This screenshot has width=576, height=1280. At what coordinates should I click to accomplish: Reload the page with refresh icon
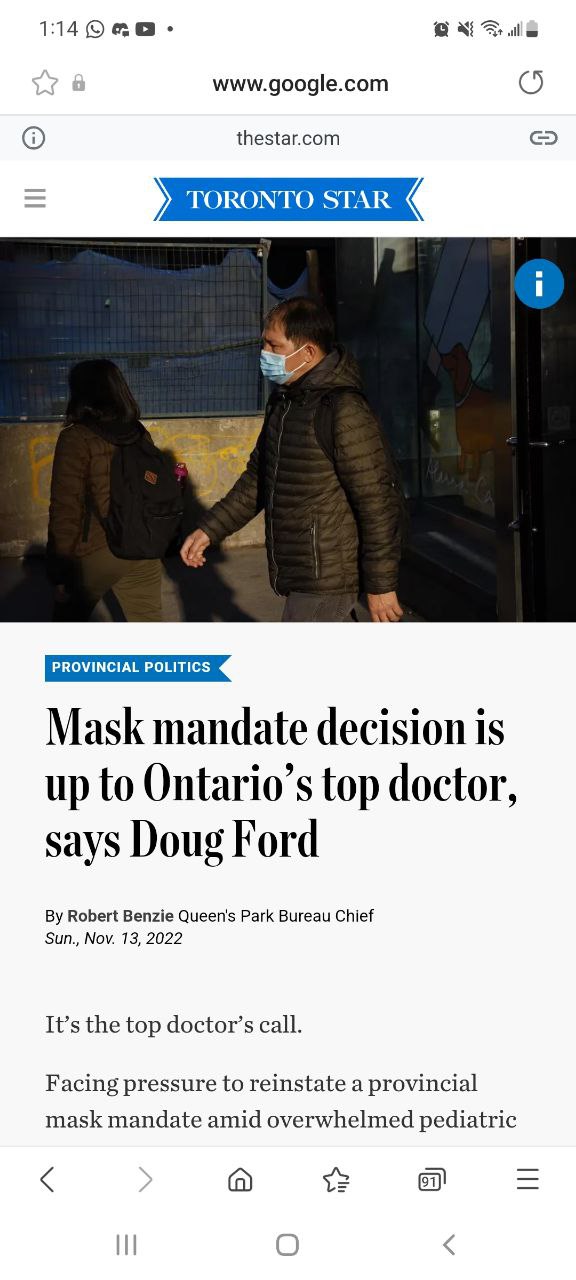pyautogui.click(x=531, y=83)
